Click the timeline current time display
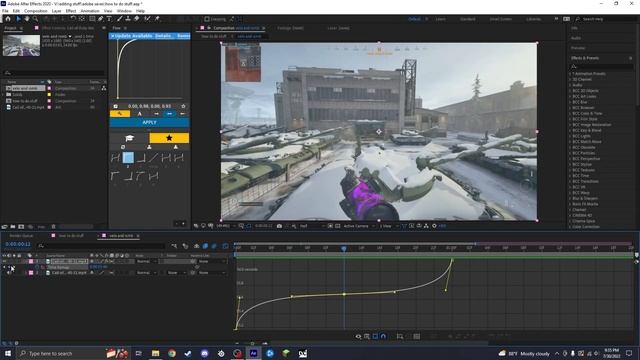 [18, 244]
